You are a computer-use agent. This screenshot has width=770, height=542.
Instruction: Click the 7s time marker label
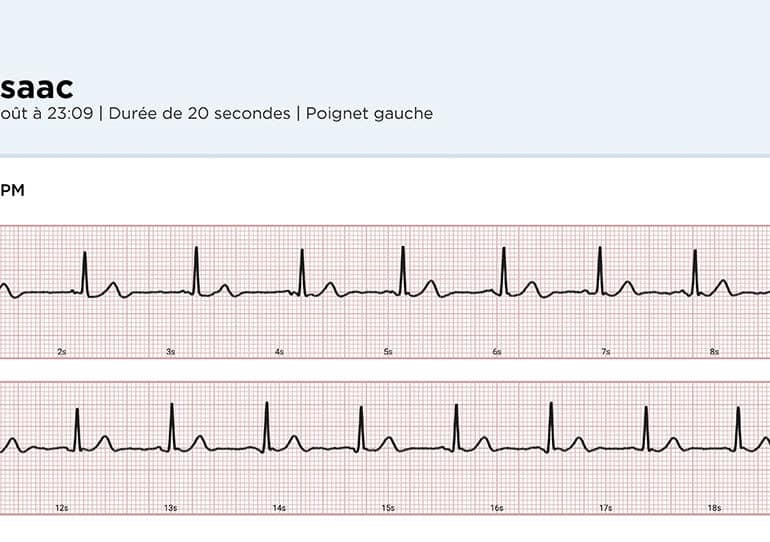(x=605, y=352)
